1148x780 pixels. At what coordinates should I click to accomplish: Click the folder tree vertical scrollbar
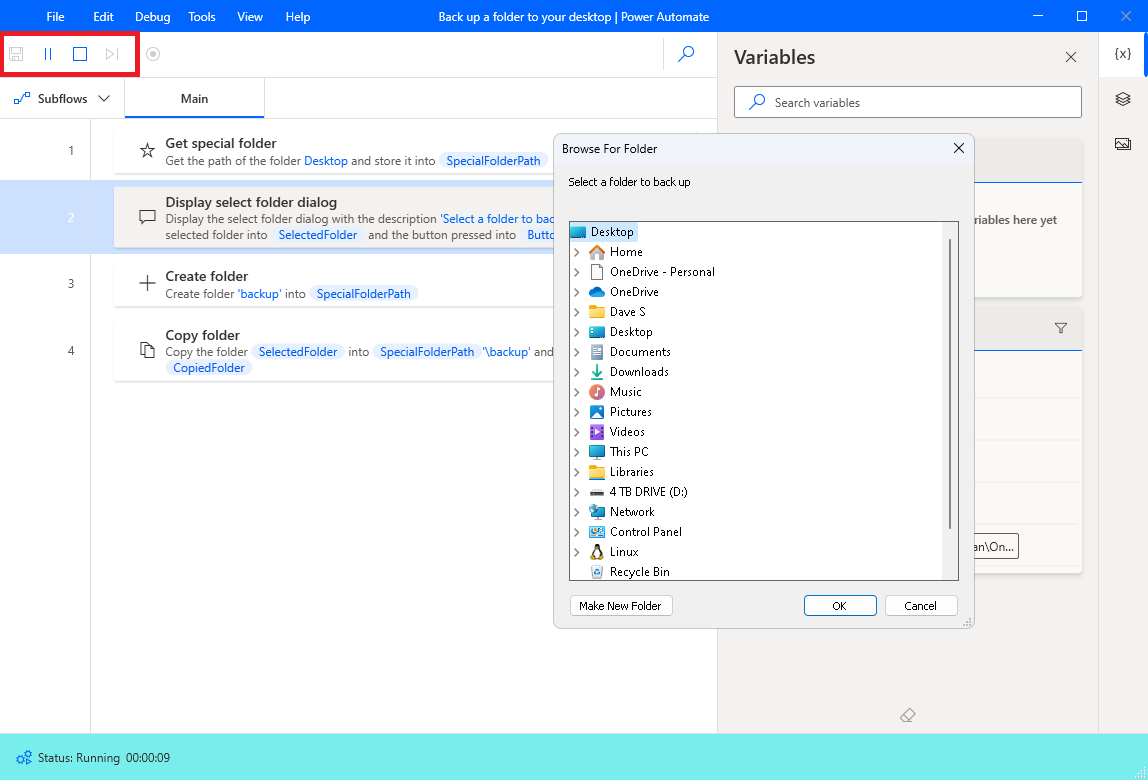[x=950, y=383]
